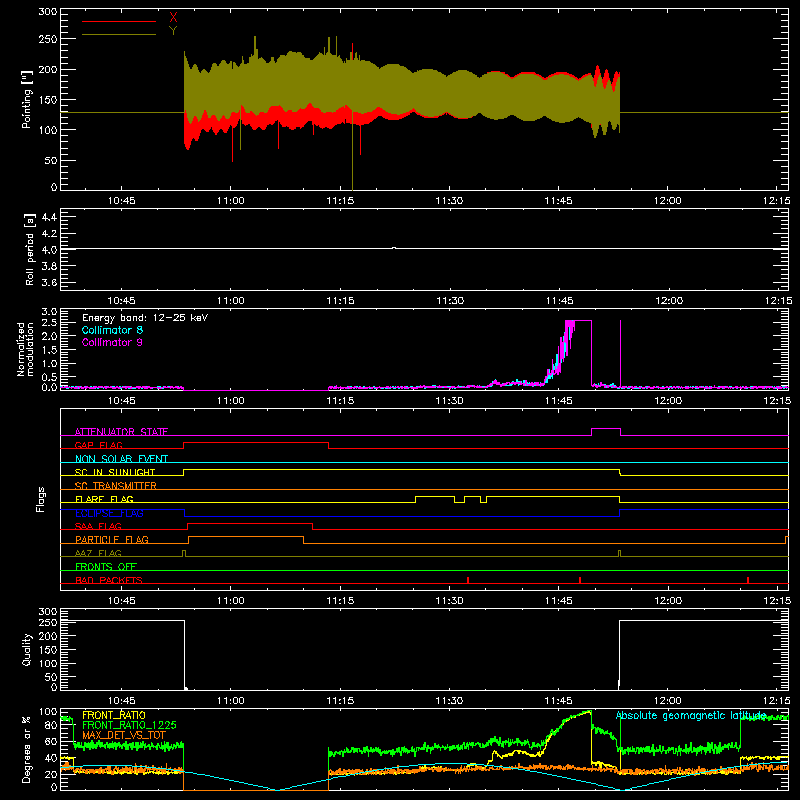Click the olive Y legend line sample
This screenshot has height=800, width=800.
pos(119,35)
